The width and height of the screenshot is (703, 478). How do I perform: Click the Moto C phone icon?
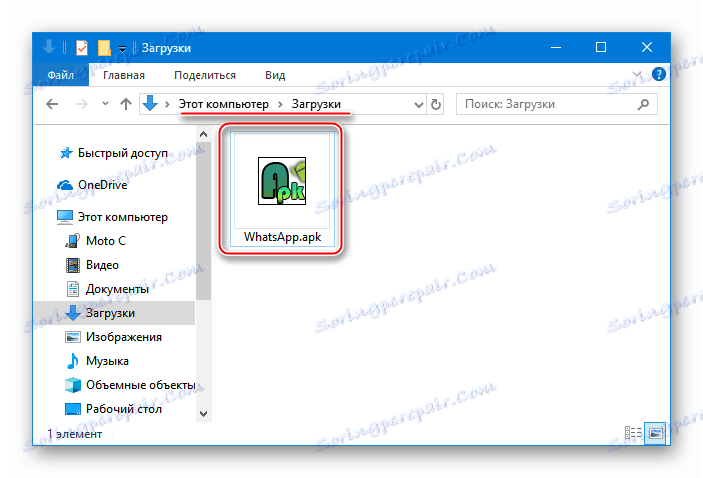coord(73,241)
